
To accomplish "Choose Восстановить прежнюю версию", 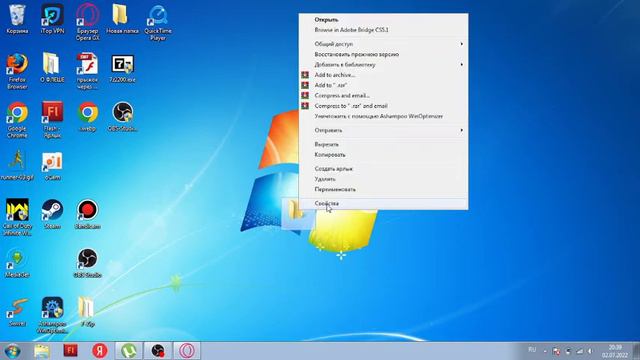I will (x=383, y=54).
